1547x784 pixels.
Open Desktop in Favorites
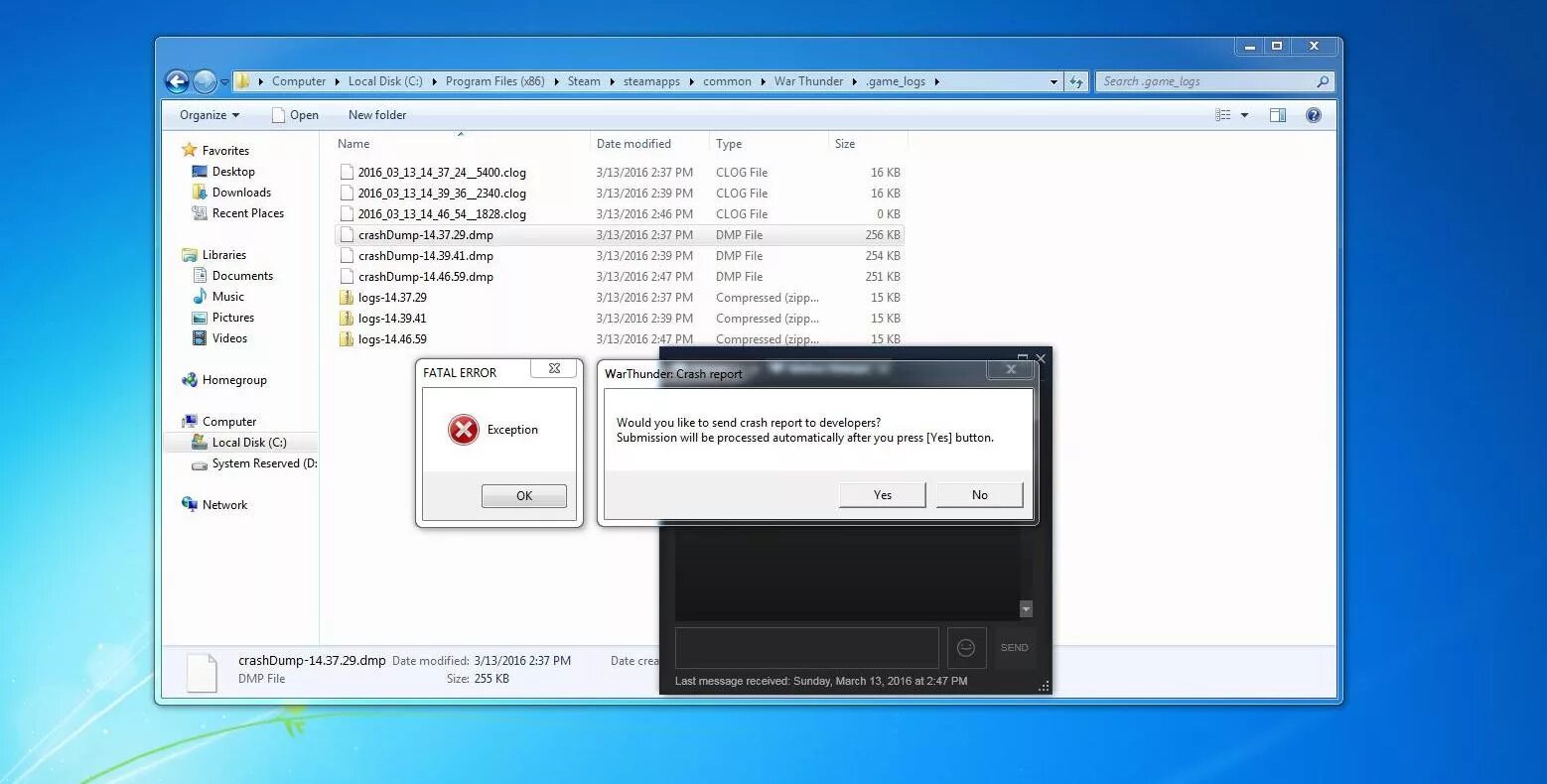233,172
